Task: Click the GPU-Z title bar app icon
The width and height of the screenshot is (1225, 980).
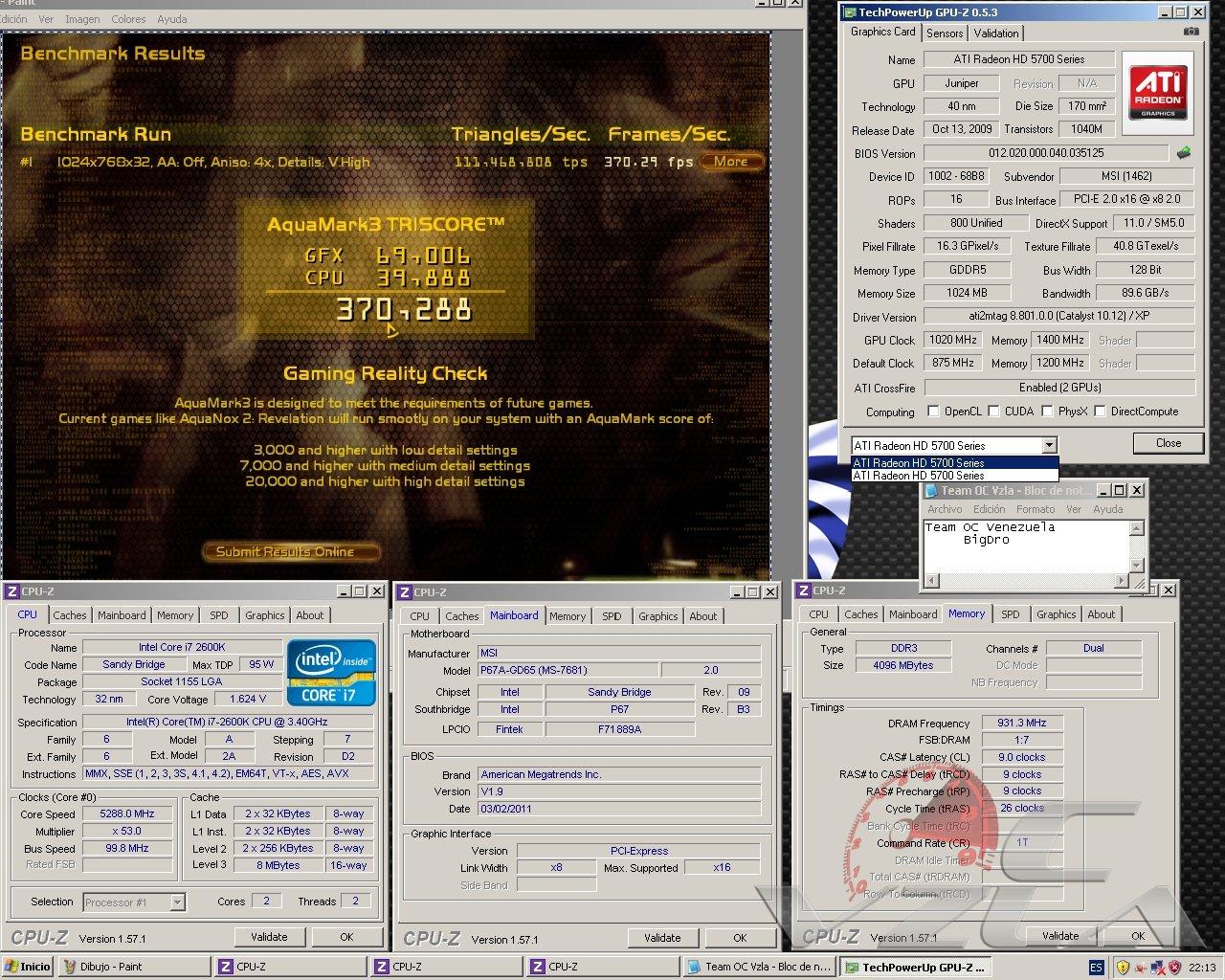Action: click(850, 12)
